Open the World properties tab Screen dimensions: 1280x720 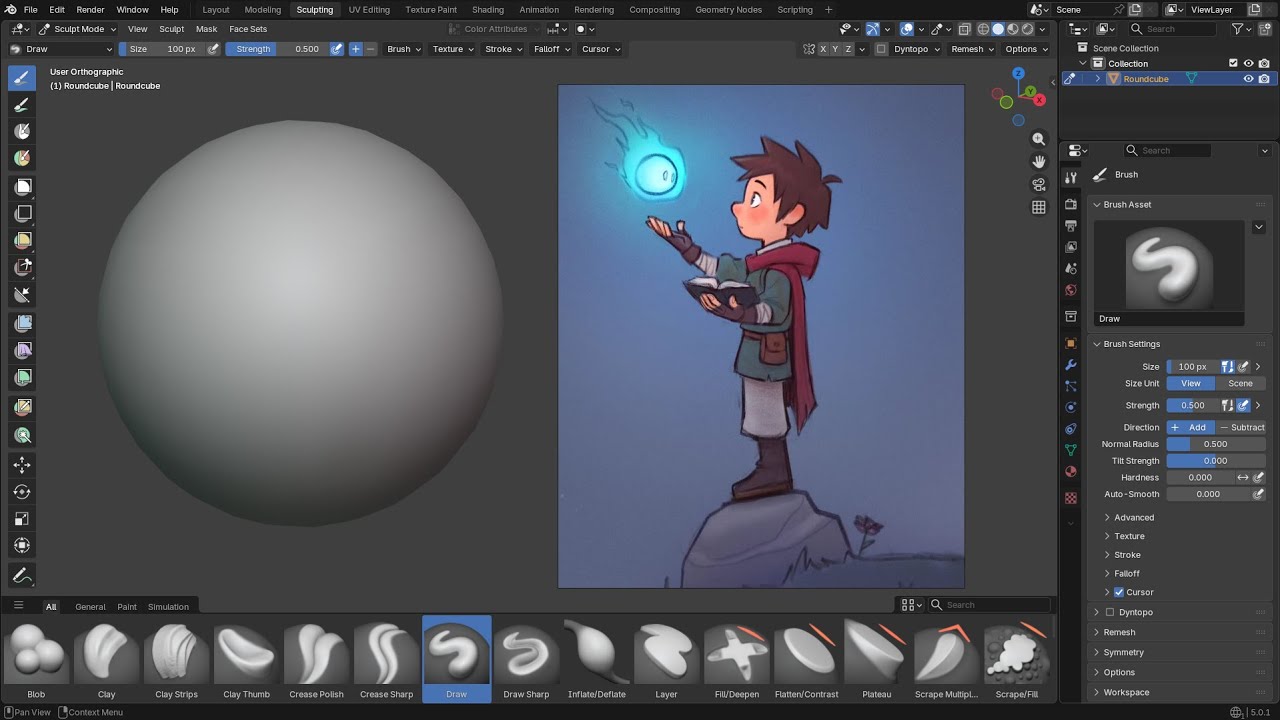pyautogui.click(x=1071, y=290)
